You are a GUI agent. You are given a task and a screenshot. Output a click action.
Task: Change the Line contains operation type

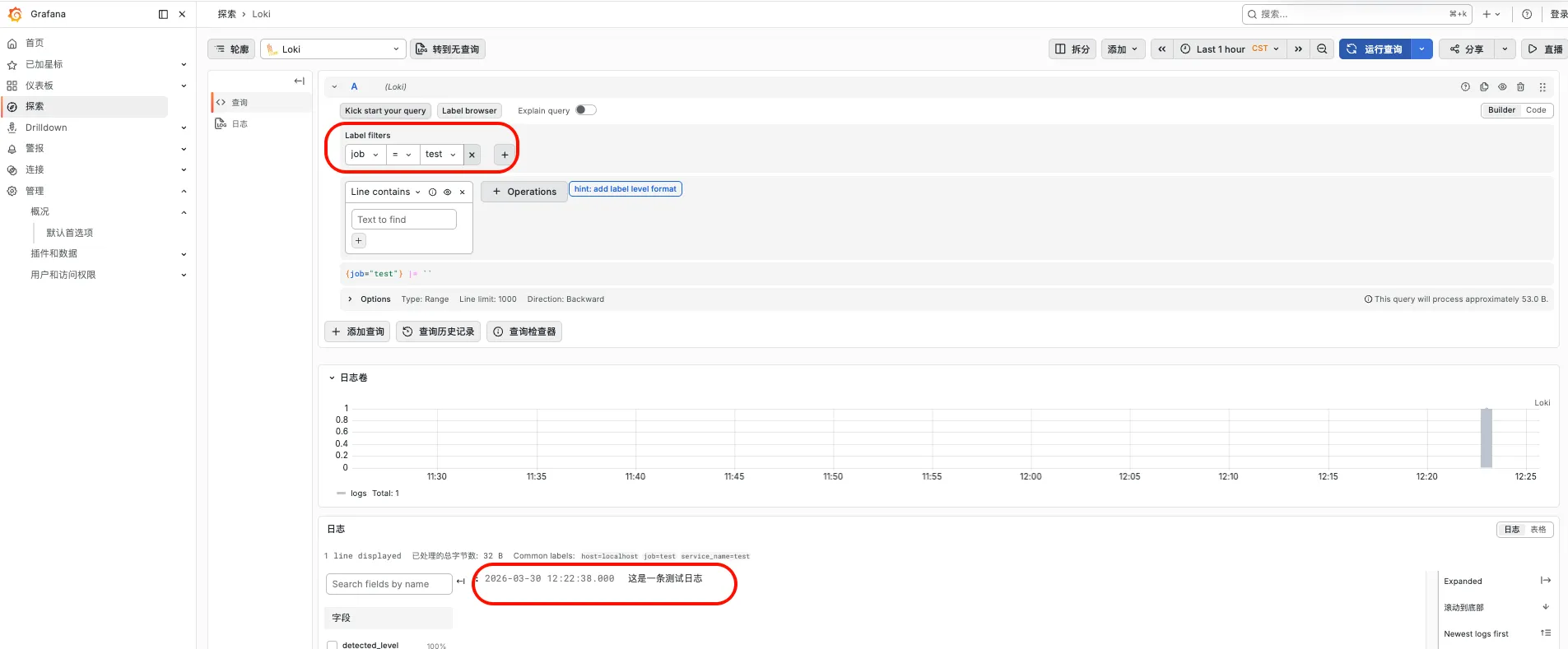pos(385,192)
